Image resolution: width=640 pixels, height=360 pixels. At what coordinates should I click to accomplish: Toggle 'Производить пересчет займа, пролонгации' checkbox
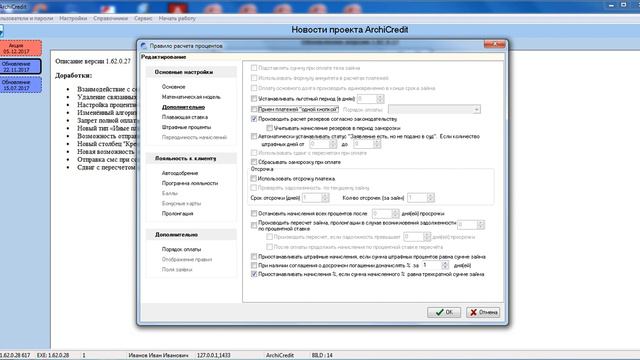pyautogui.click(x=254, y=225)
